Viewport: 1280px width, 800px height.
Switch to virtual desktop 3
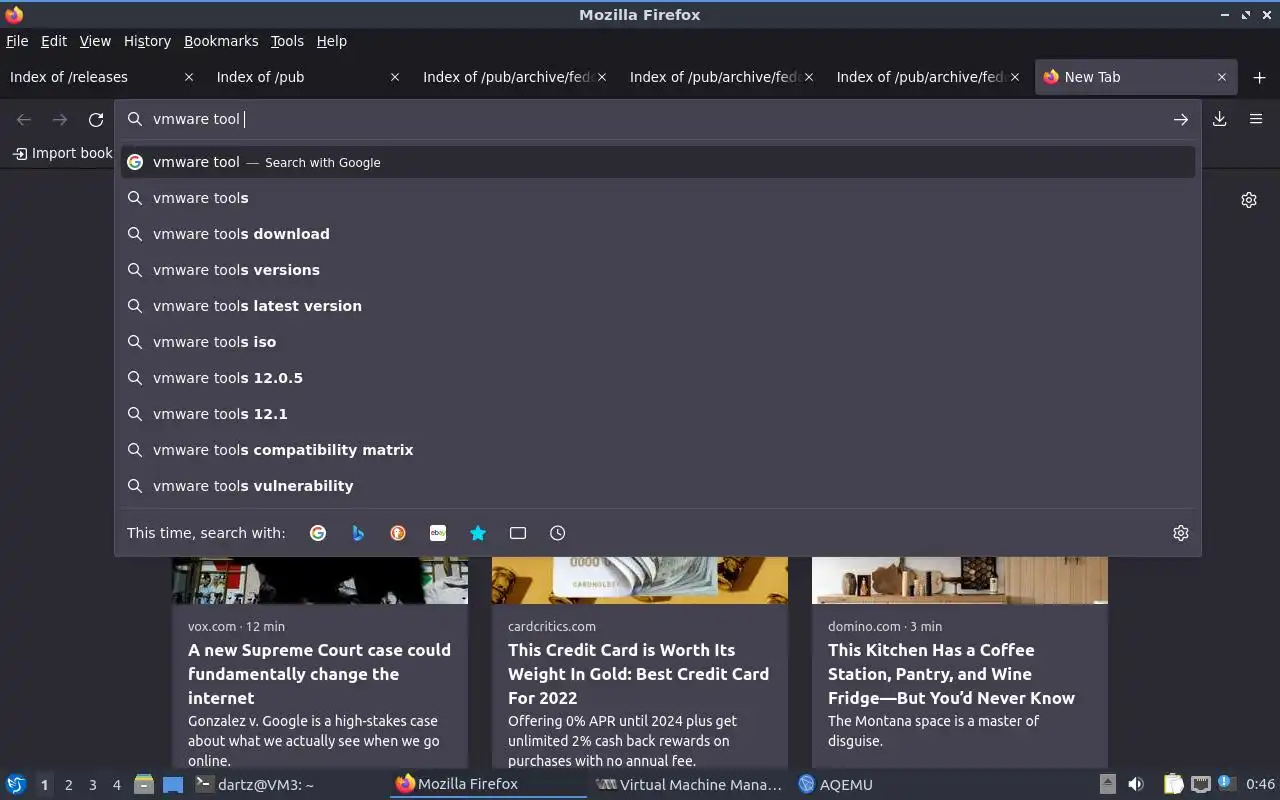[92, 785]
